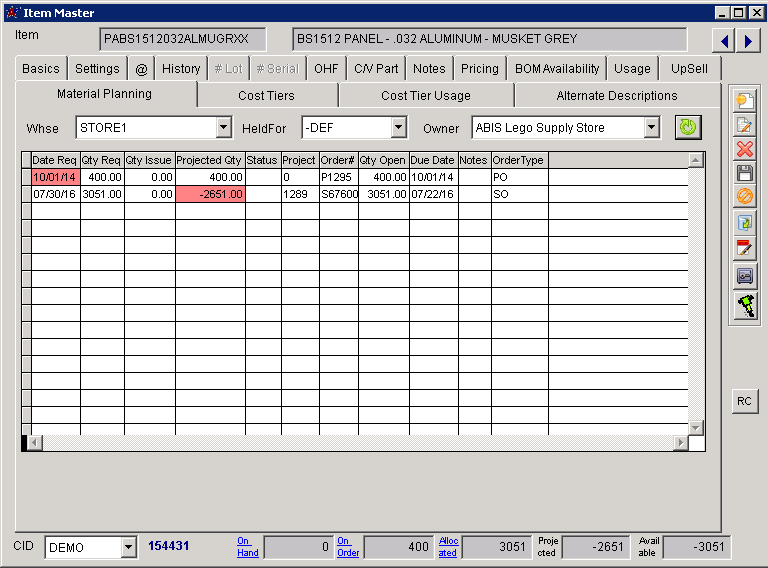Click the red Projected Qty cell -2651.00
The height and width of the screenshot is (568, 768).
[210, 194]
